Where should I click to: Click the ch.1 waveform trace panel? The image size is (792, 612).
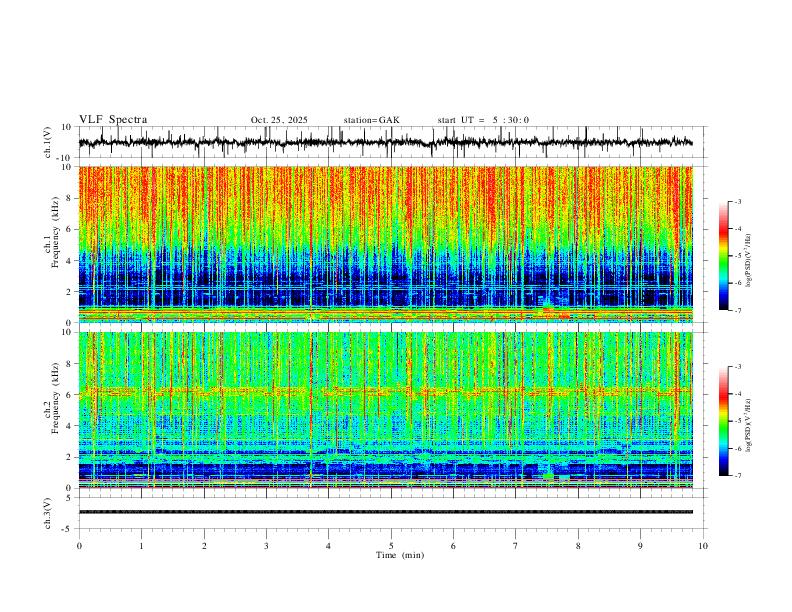(x=391, y=142)
